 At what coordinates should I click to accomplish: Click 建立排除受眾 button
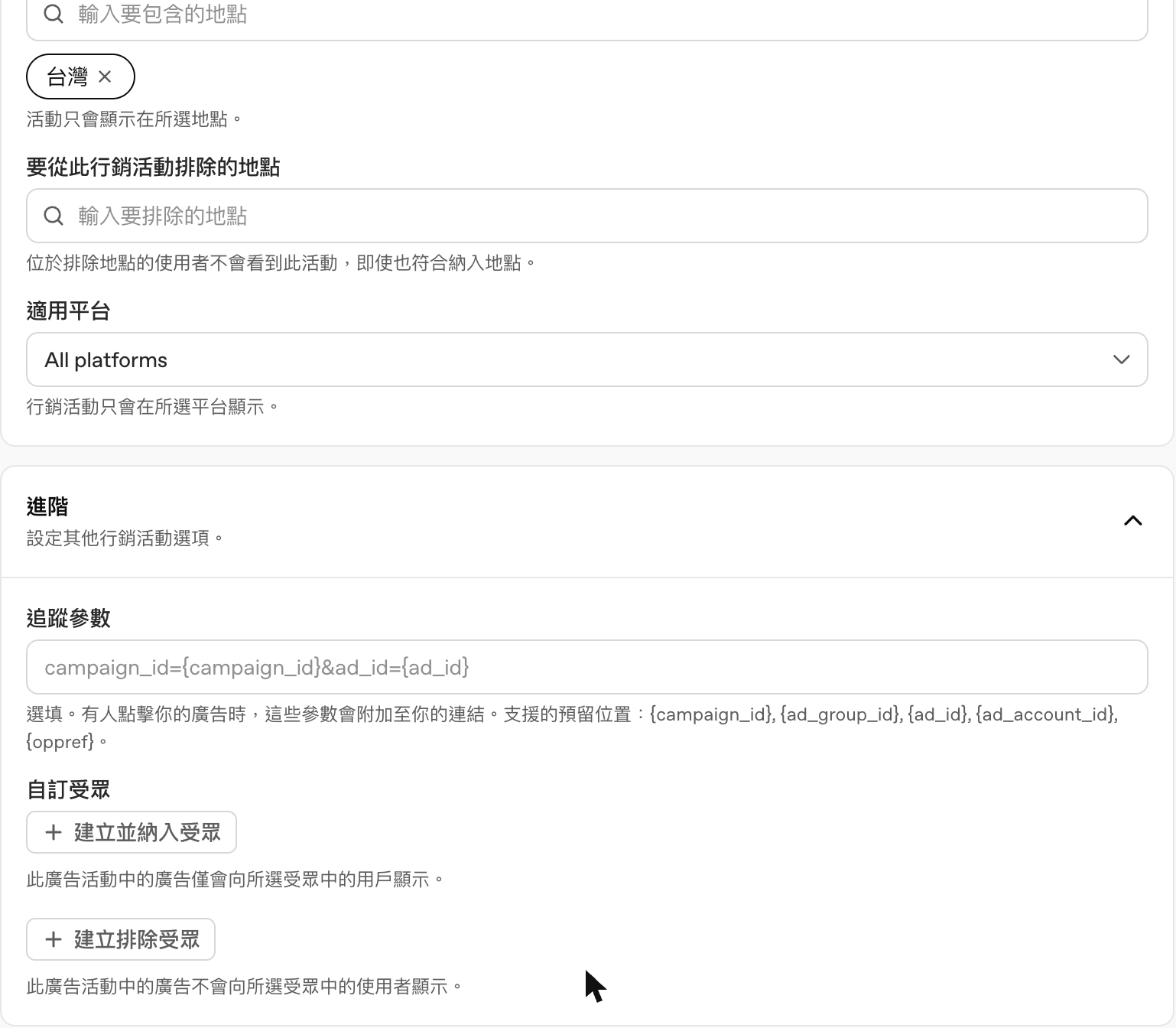[121, 940]
